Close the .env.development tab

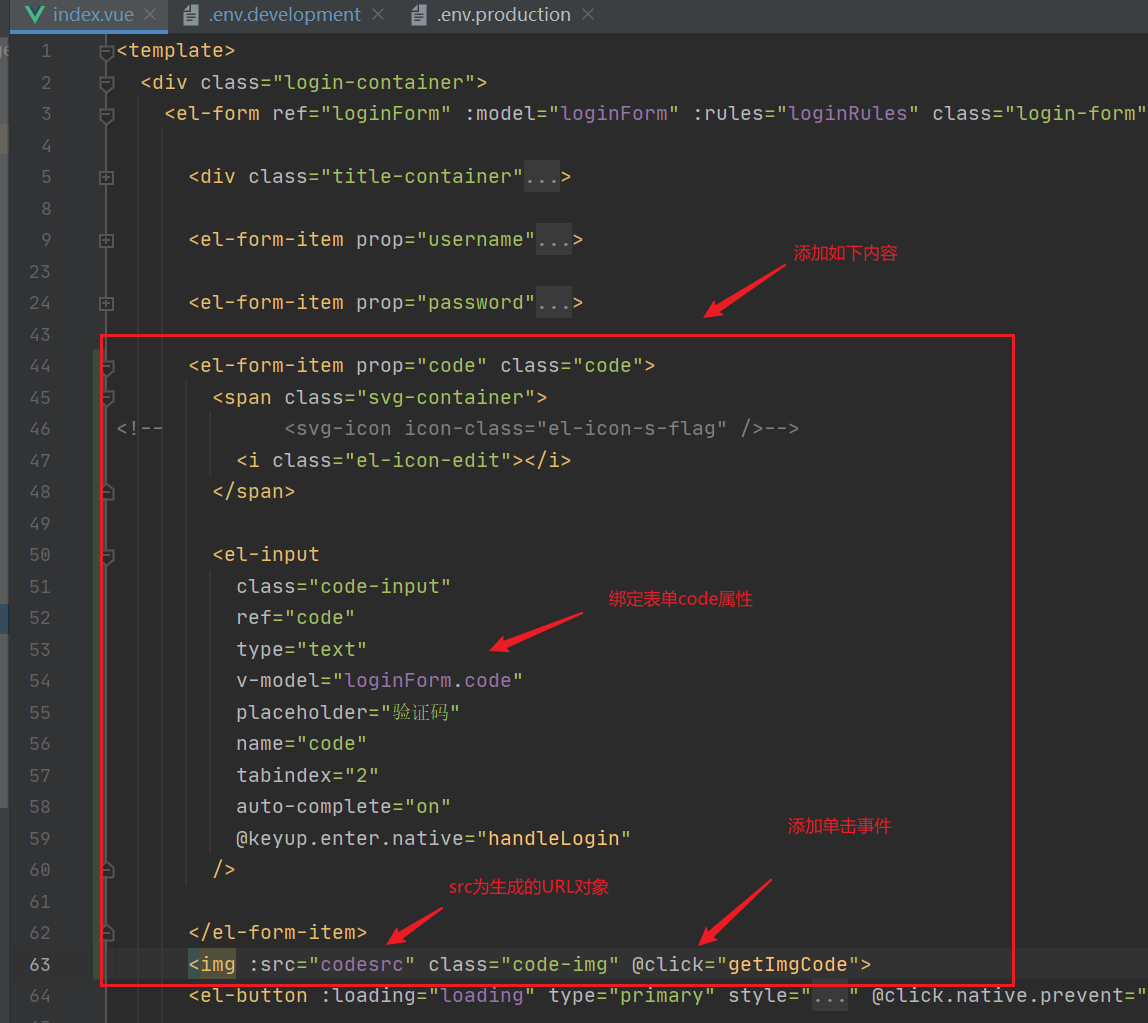[x=378, y=15]
